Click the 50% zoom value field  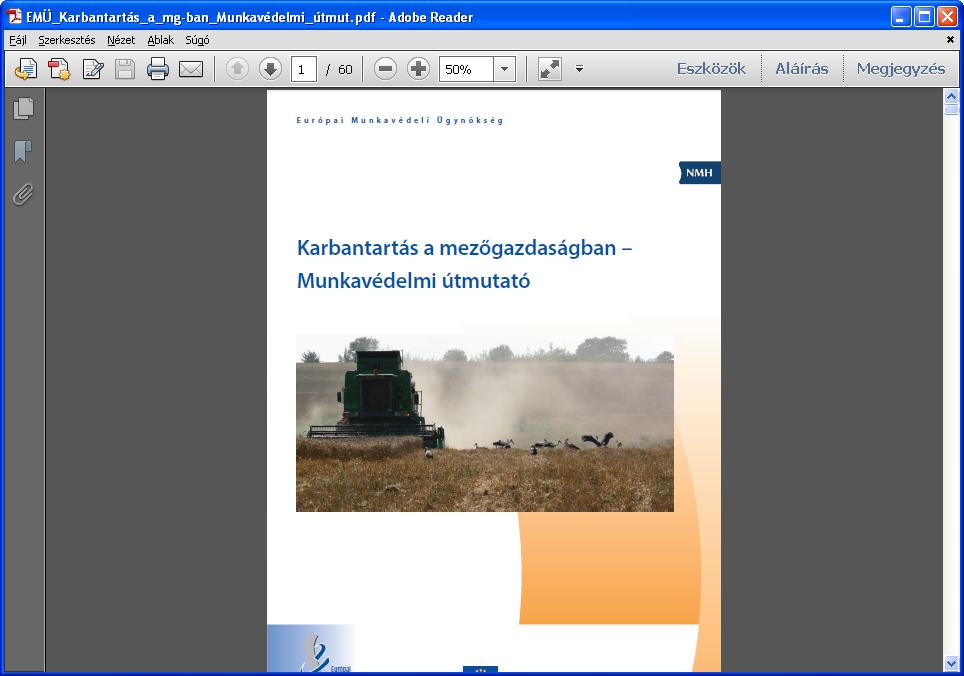pyautogui.click(x=466, y=69)
